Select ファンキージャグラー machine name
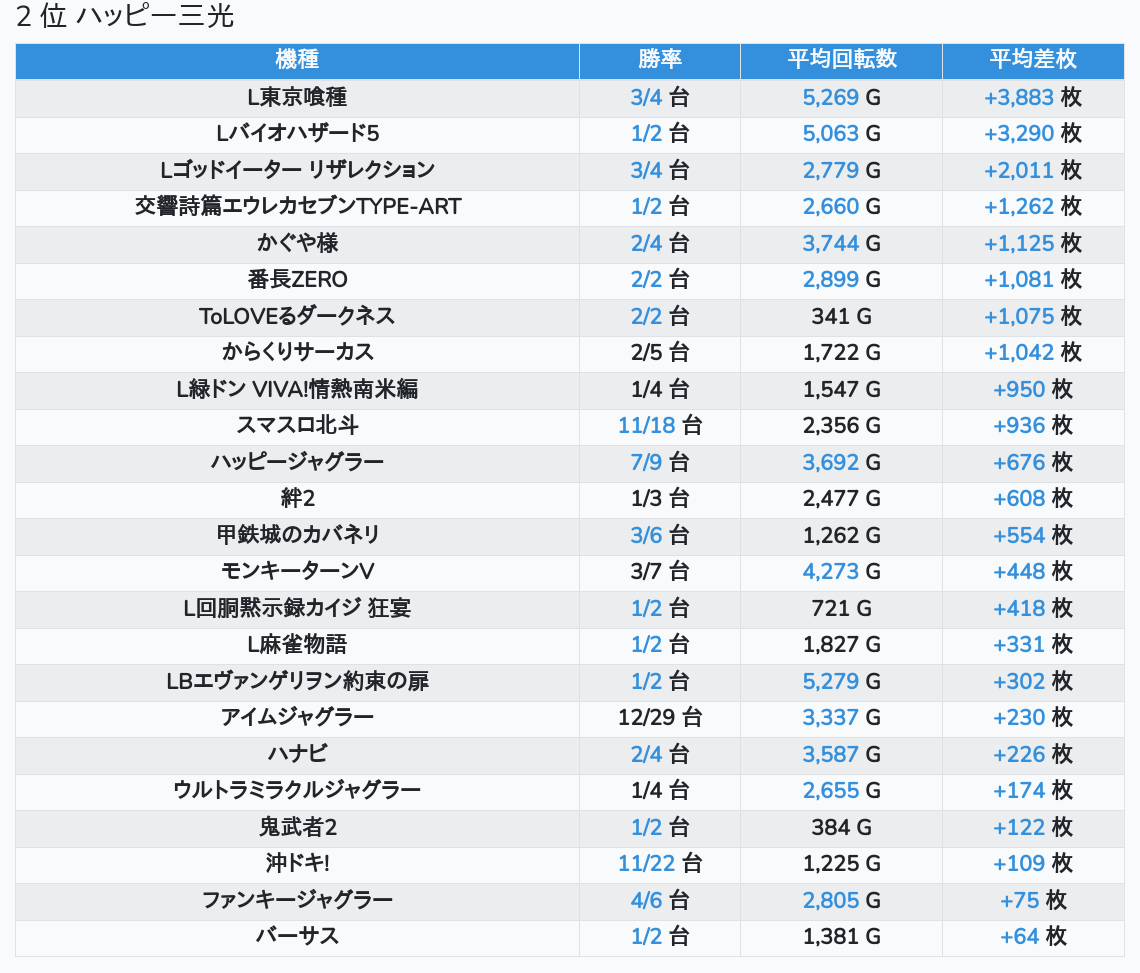This screenshot has width=1140, height=973. 297,900
